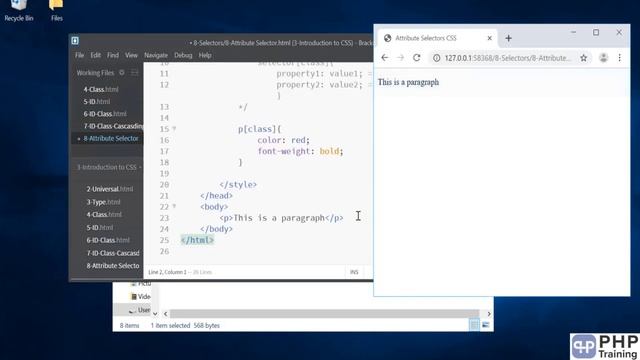Click the paragraph tag on line 23

281,218
